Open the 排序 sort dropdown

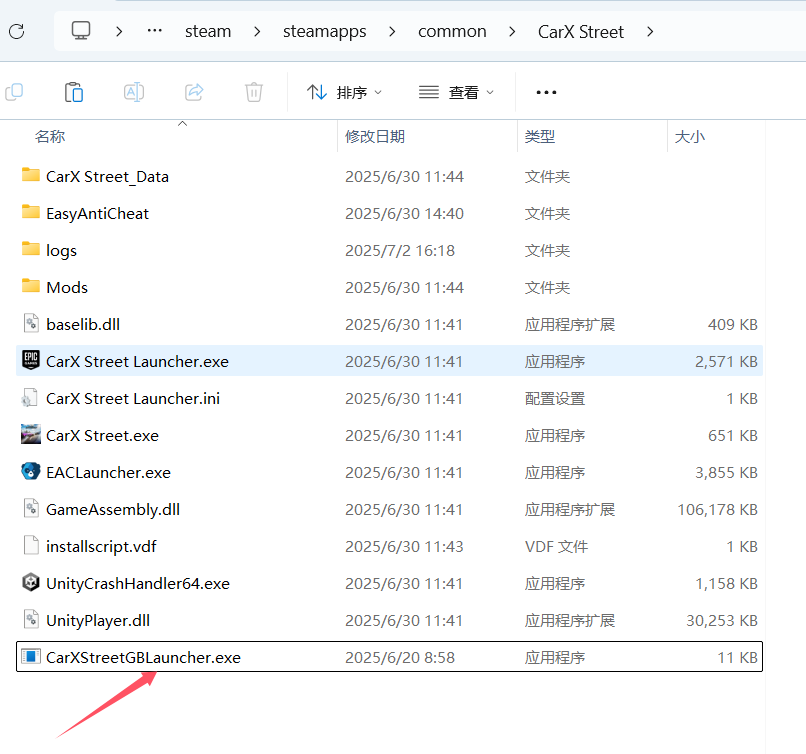click(x=345, y=92)
